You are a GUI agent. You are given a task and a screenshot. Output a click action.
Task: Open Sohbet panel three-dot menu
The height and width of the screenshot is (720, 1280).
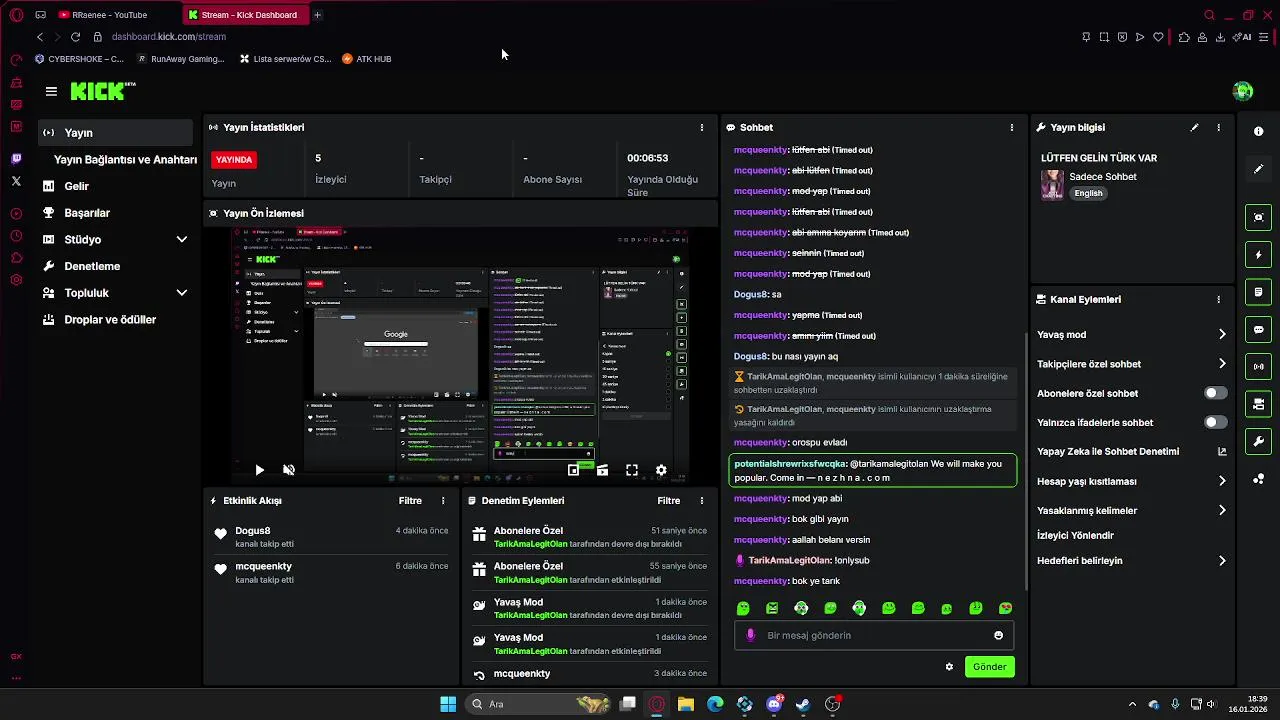click(x=1012, y=127)
